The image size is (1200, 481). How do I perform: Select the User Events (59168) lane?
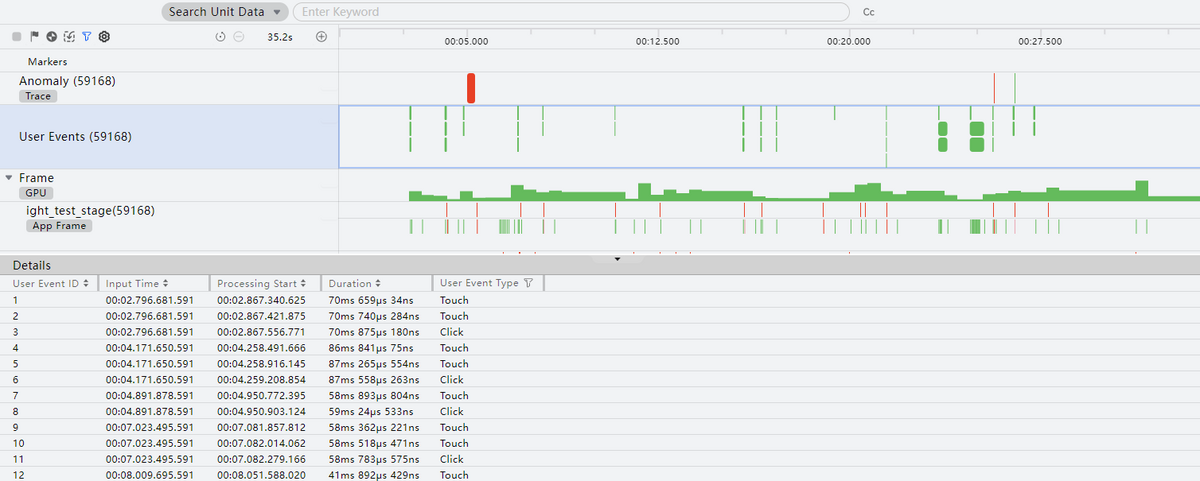click(x=75, y=137)
